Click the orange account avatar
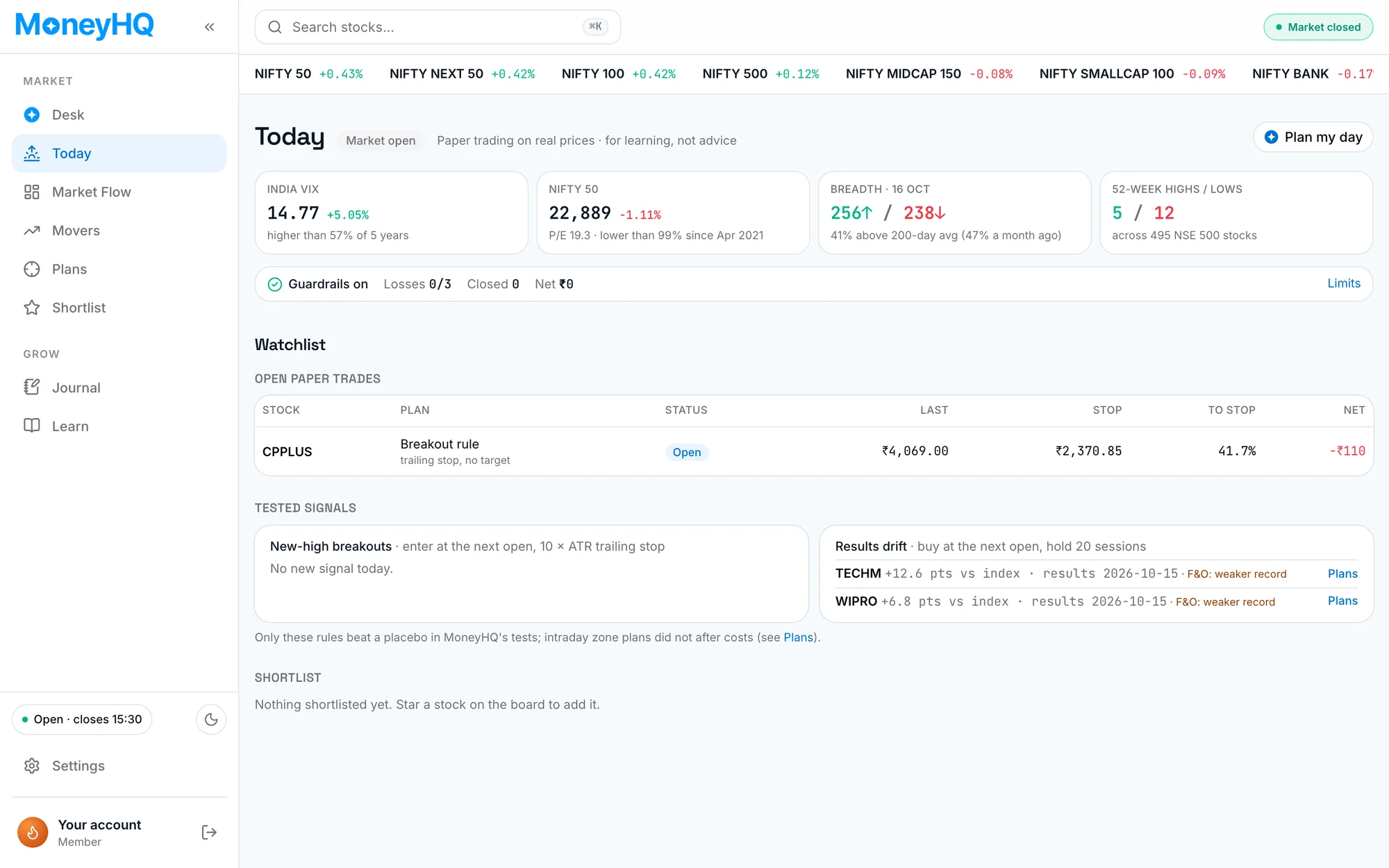Viewport: 1389px width, 868px height. tap(33, 833)
